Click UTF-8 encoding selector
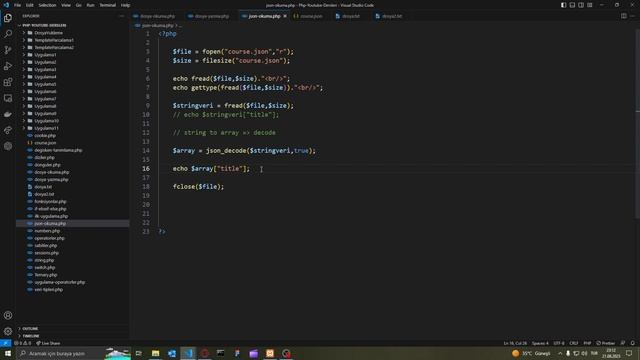640x360 pixels. tap(559, 343)
